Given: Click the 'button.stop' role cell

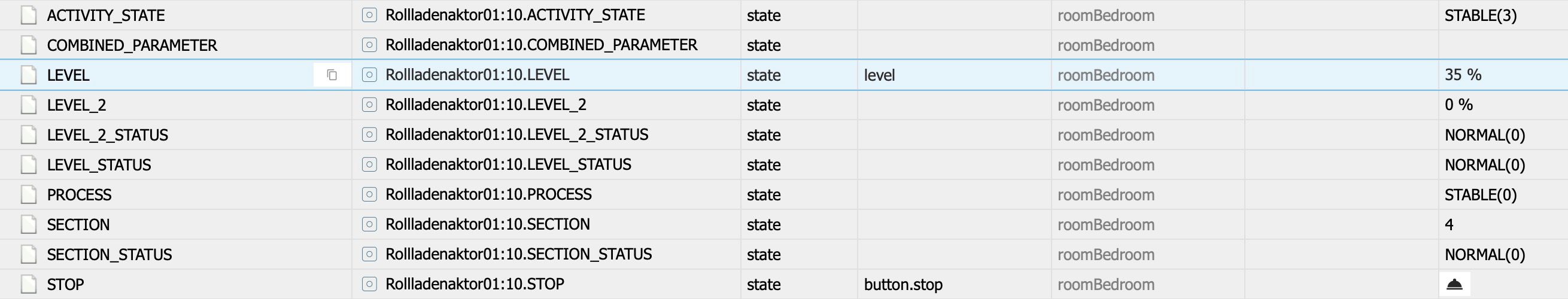Looking at the screenshot, I should 902,284.
